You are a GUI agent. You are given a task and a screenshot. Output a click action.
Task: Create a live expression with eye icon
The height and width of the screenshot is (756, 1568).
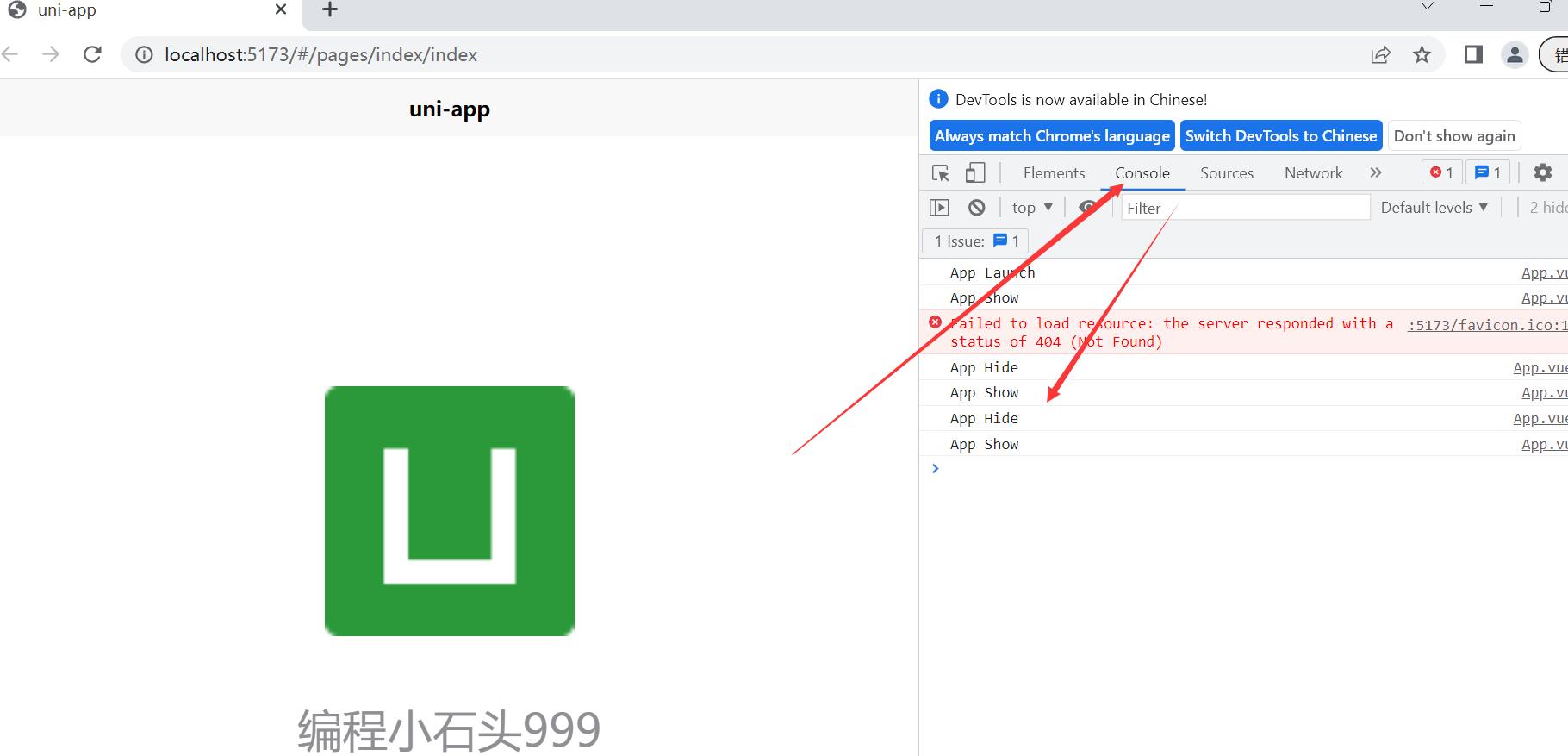pos(1088,207)
